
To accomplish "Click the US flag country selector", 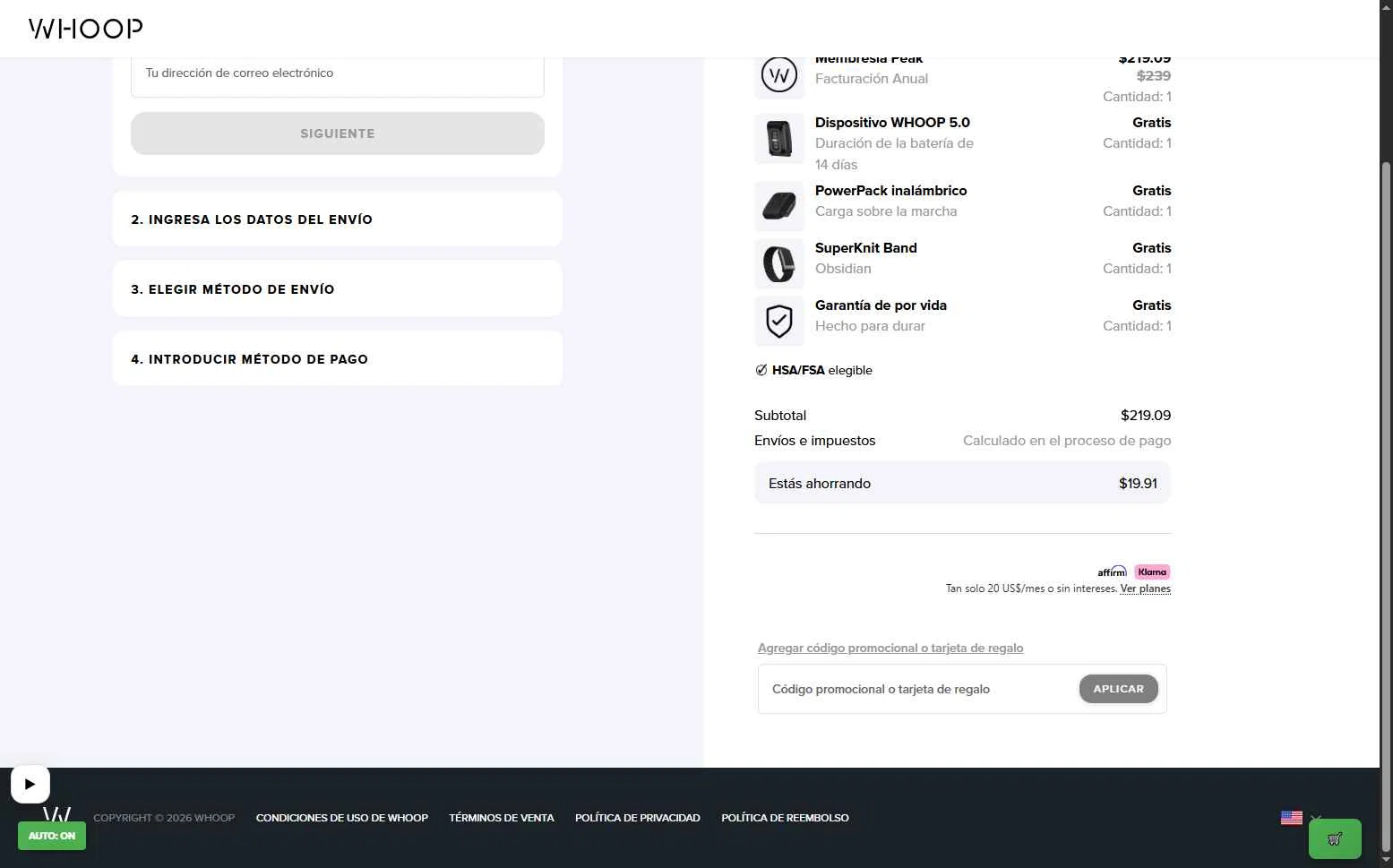I will 1292,818.
